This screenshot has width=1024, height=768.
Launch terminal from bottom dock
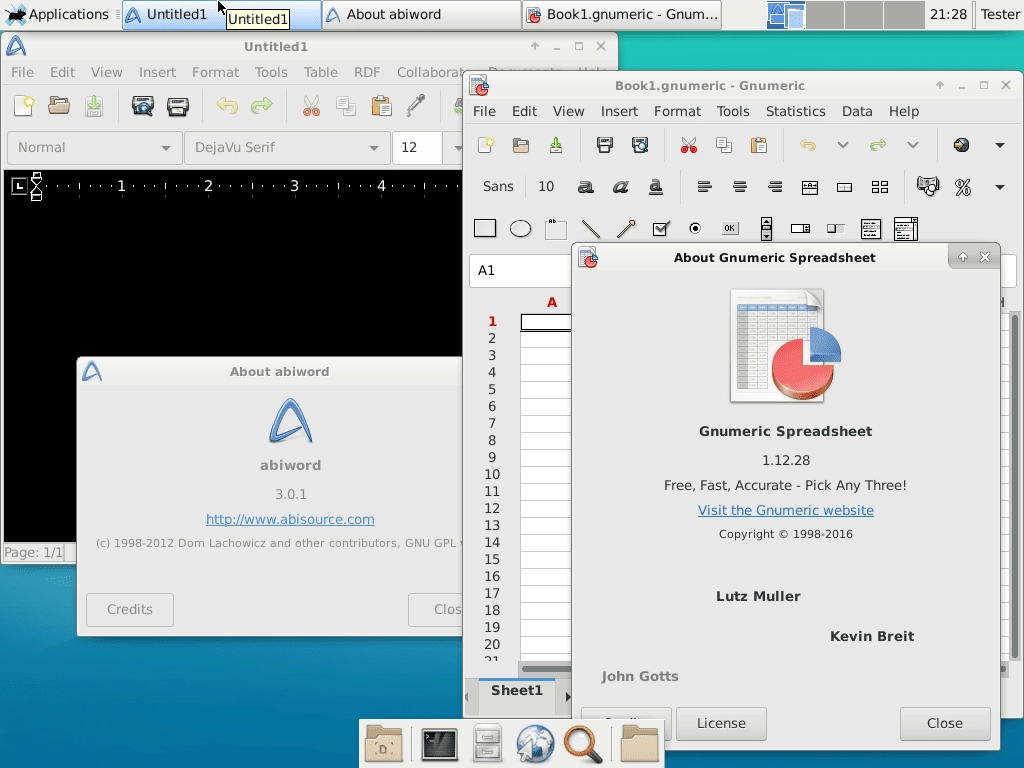[x=439, y=744]
